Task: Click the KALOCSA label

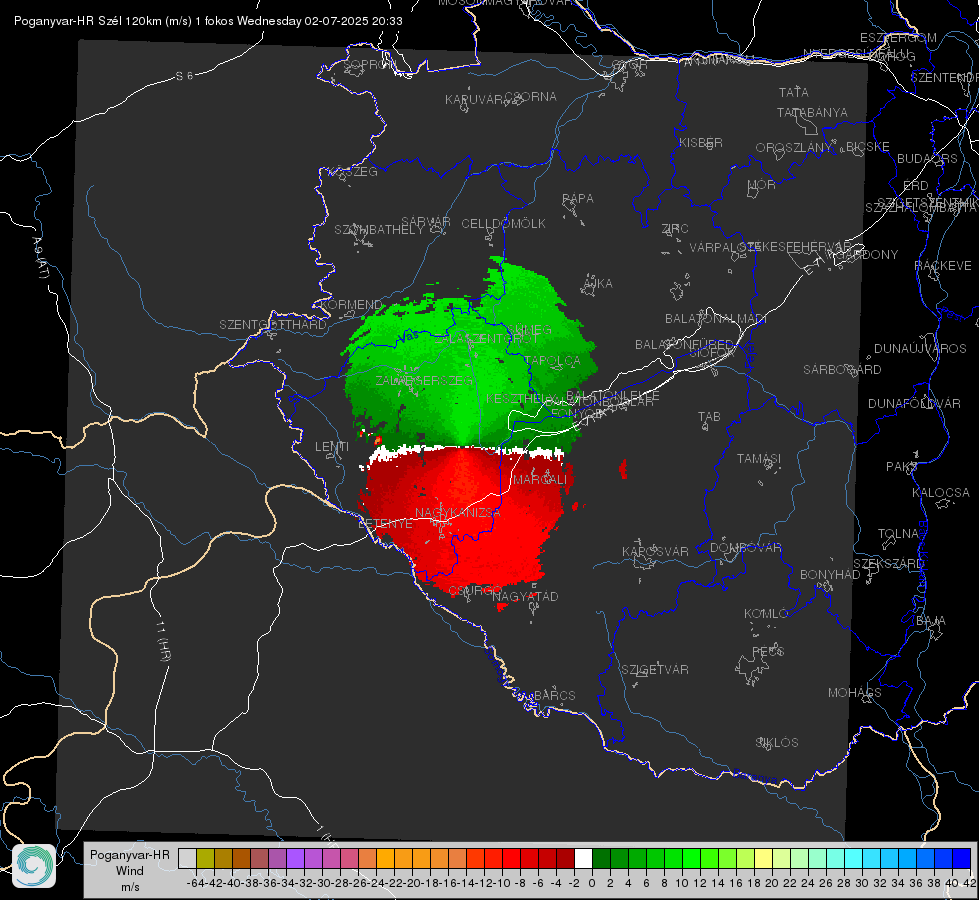Action: [940, 493]
